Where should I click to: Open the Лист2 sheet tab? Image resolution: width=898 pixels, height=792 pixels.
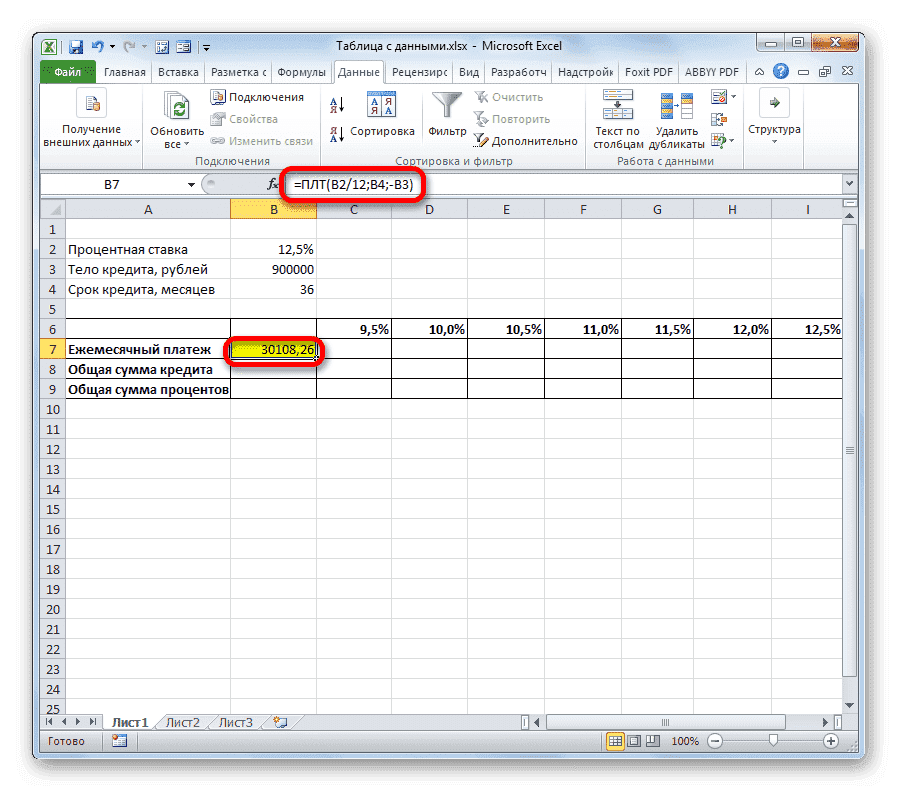pyautogui.click(x=182, y=721)
